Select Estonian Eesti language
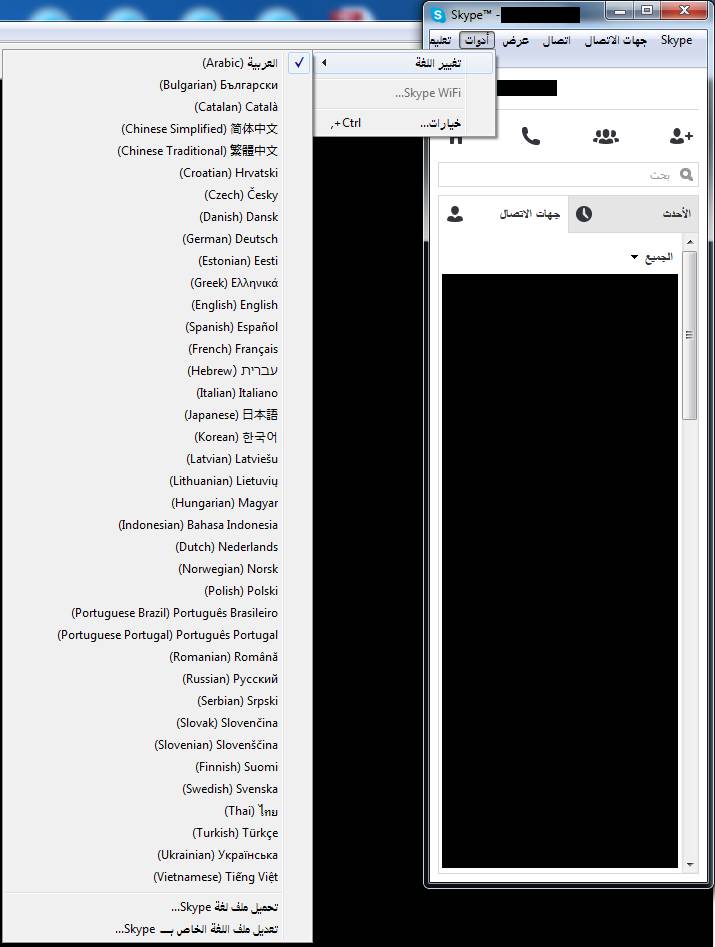This screenshot has height=947, width=715. pyautogui.click(x=157, y=261)
